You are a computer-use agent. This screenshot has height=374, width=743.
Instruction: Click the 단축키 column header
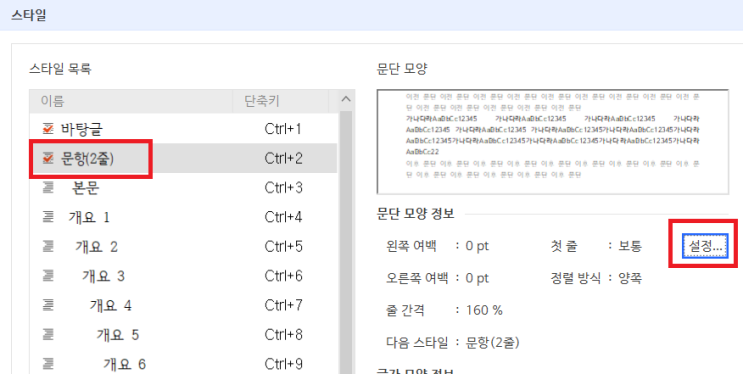click(281, 101)
